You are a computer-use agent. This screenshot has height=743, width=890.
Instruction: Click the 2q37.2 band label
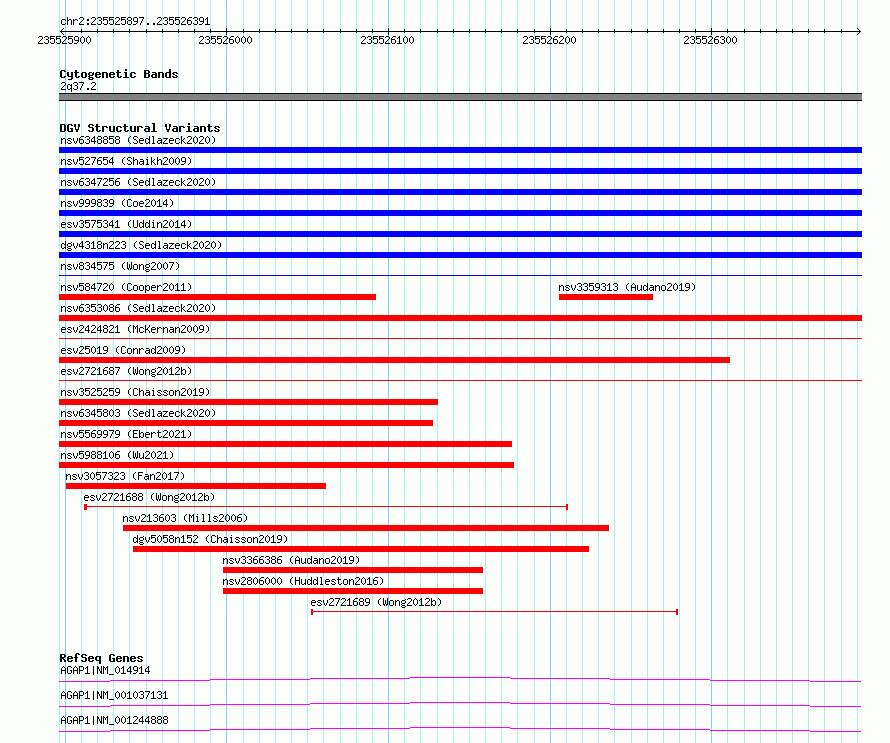click(78, 86)
